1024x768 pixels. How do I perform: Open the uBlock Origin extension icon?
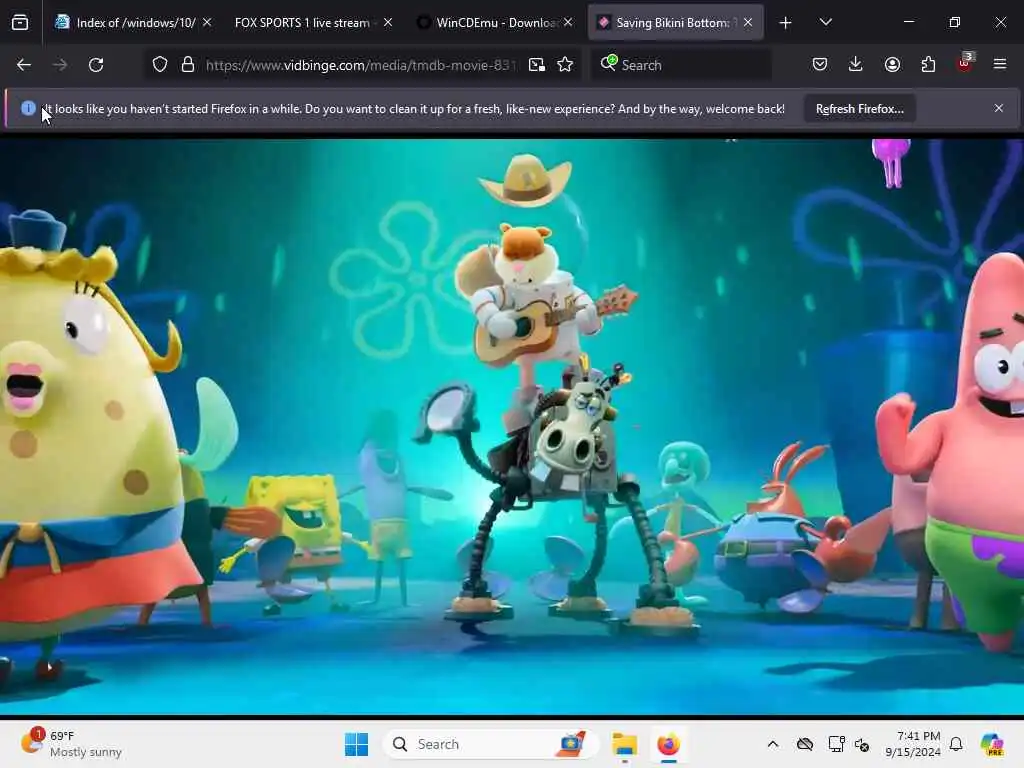click(x=965, y=63)
